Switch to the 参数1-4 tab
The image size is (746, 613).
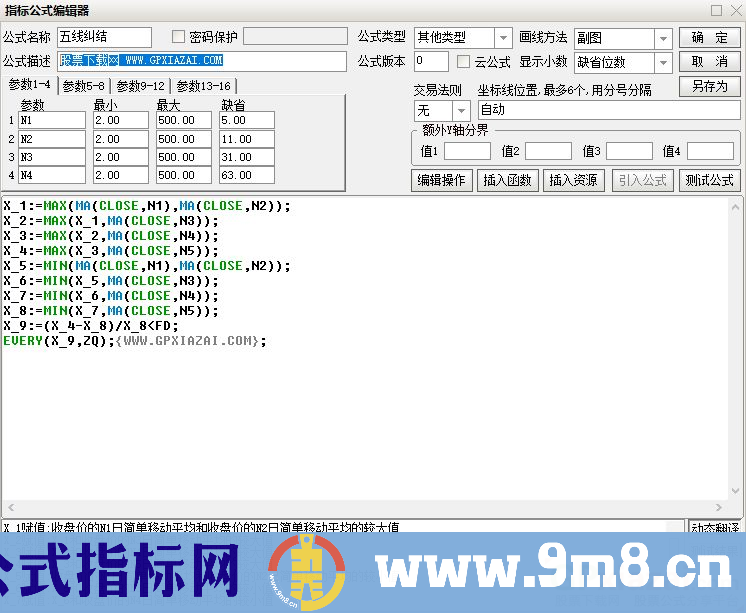click(29, 85)
